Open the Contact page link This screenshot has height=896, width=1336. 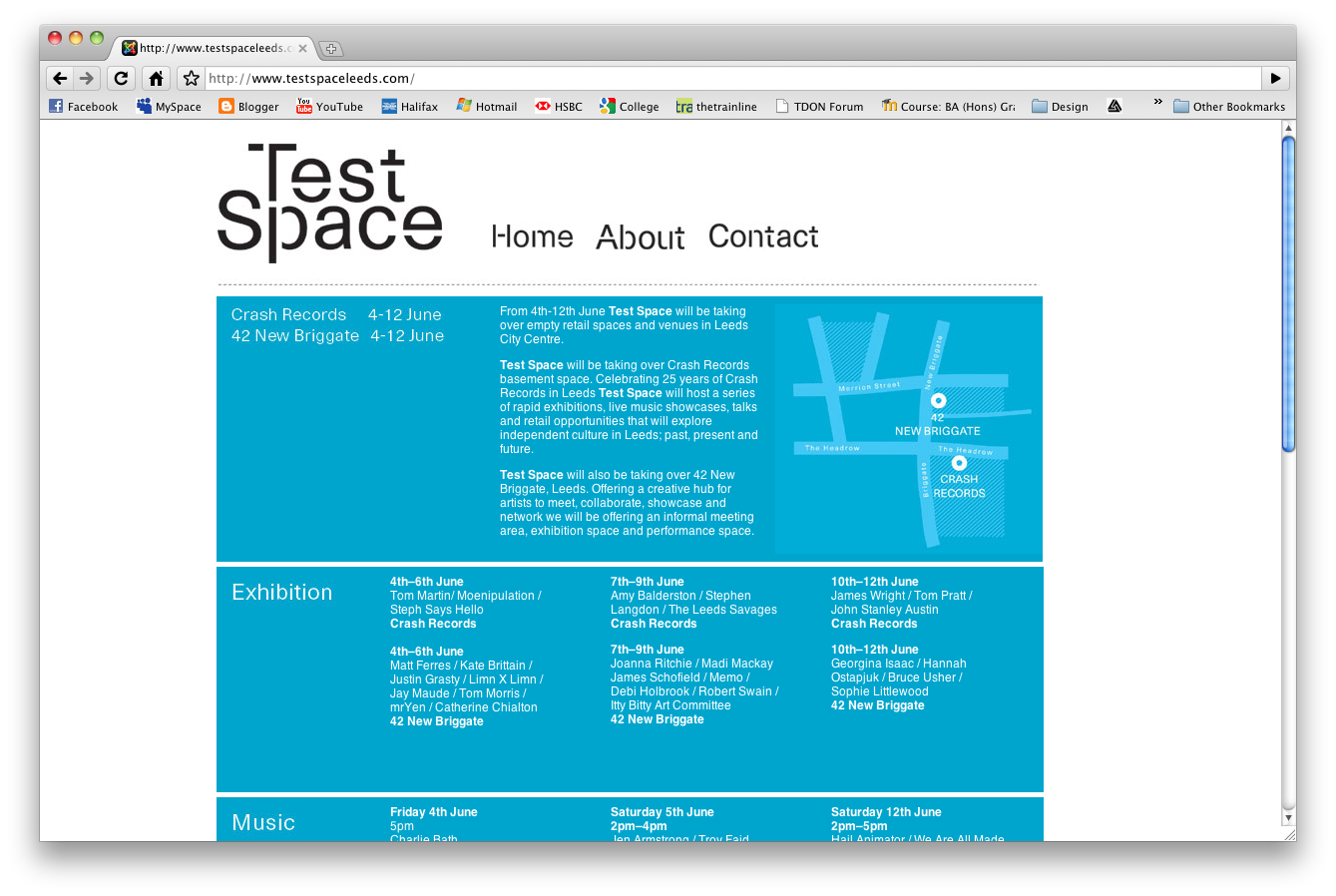click(x=763, y=236)
